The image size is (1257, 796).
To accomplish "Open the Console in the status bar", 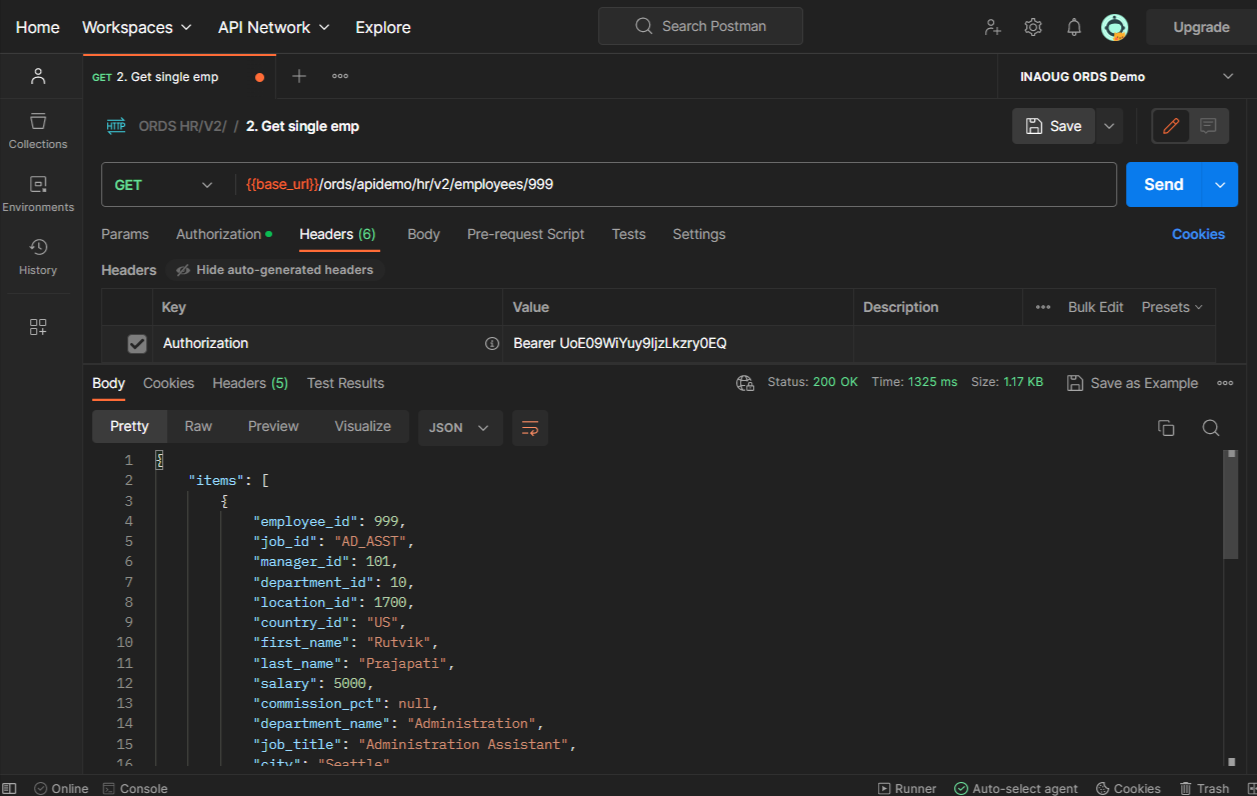I will (x=135, y=788).
